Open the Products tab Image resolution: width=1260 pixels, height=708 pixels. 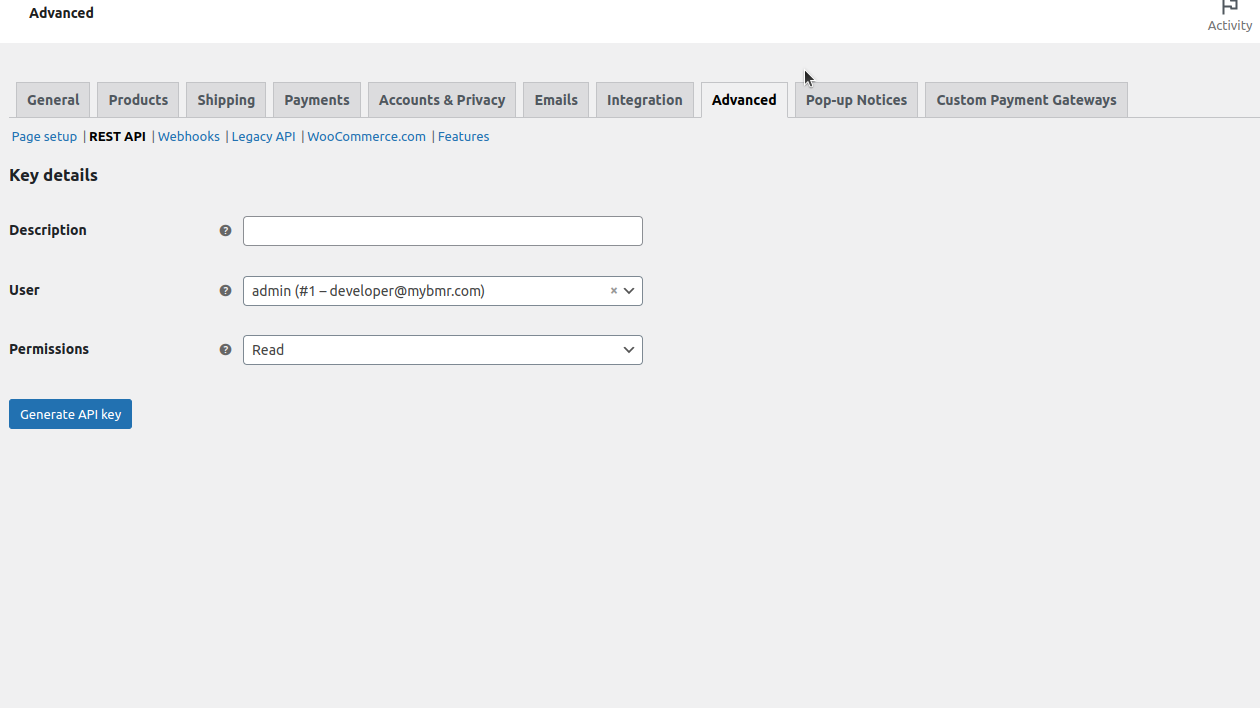point(138,100)
